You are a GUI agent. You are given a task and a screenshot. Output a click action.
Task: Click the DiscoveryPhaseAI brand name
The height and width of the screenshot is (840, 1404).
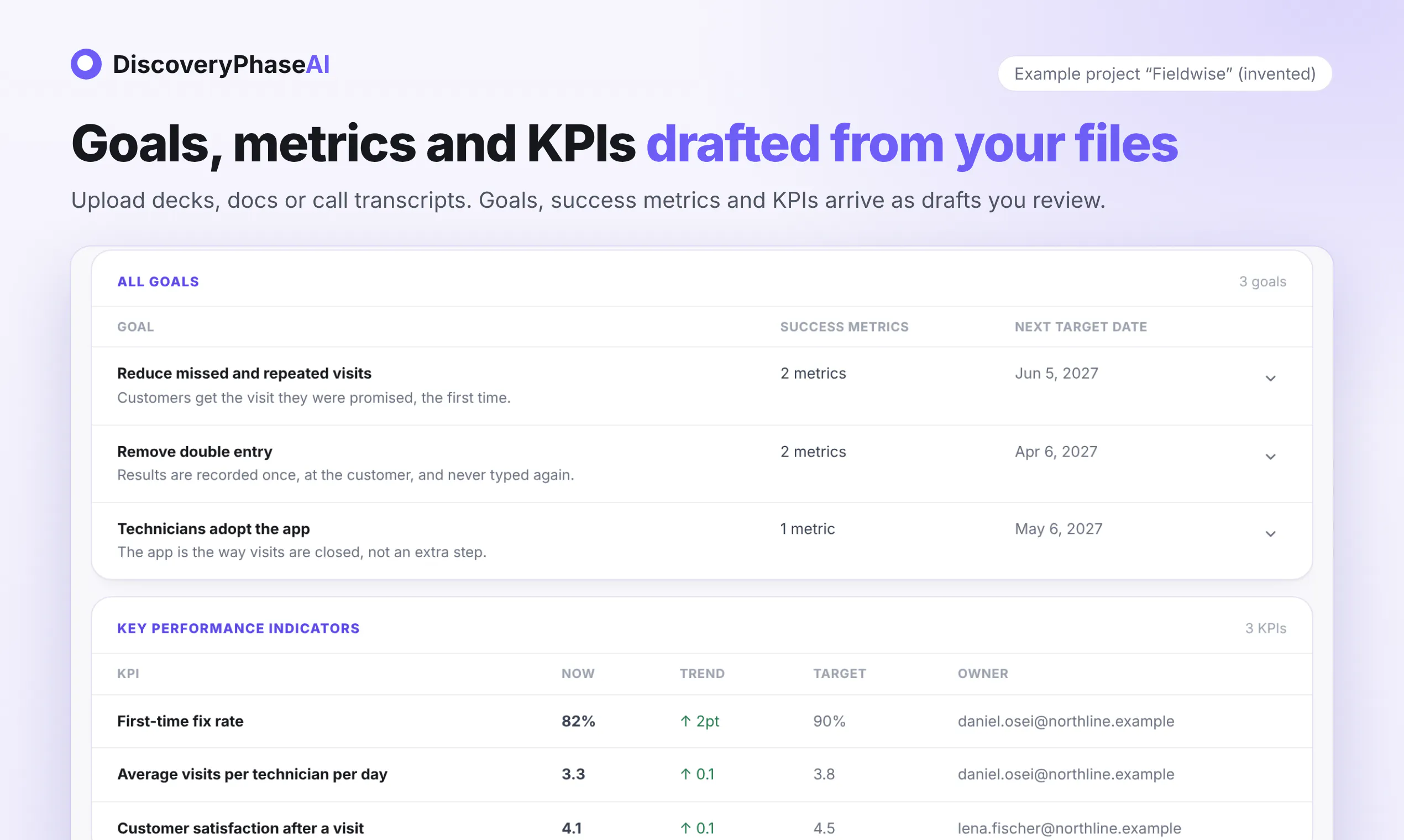click(221, 65)
